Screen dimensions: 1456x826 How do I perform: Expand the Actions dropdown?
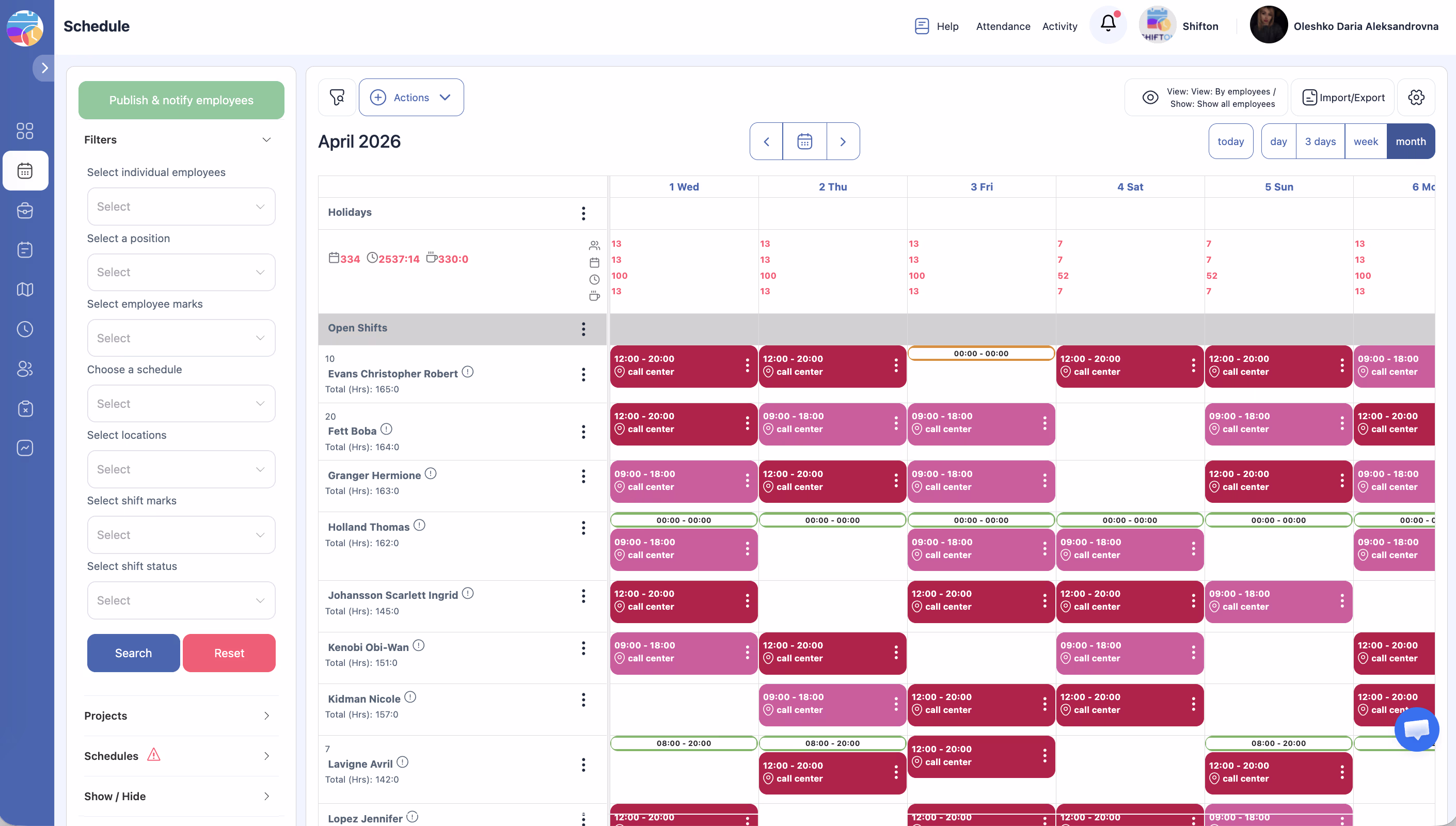pyautogui.click(x=410, y=98)
